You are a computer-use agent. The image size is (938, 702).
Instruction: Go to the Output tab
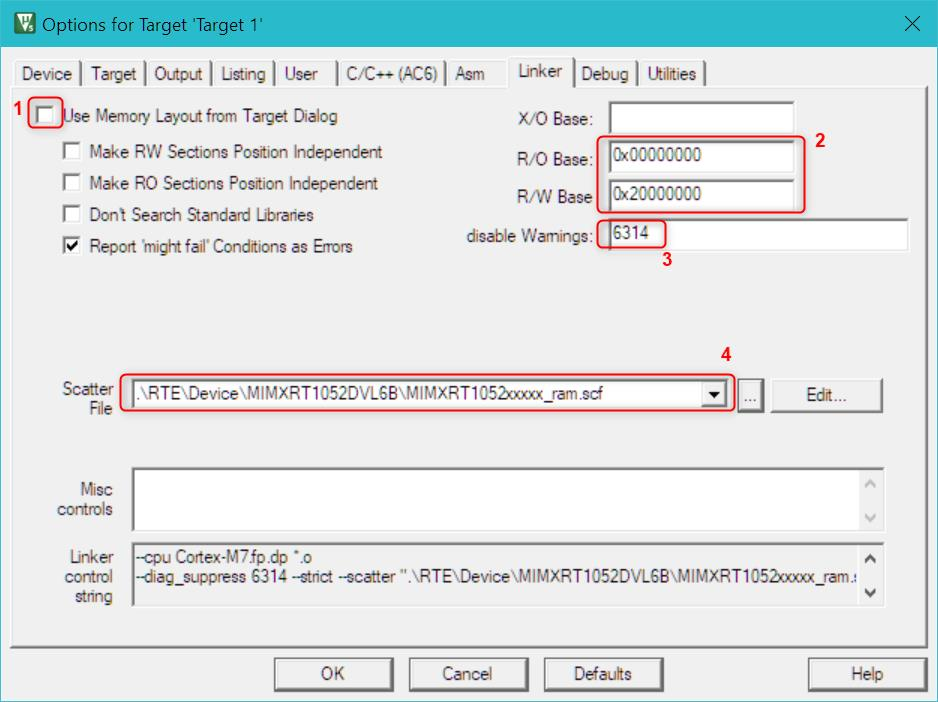point(178,74)
